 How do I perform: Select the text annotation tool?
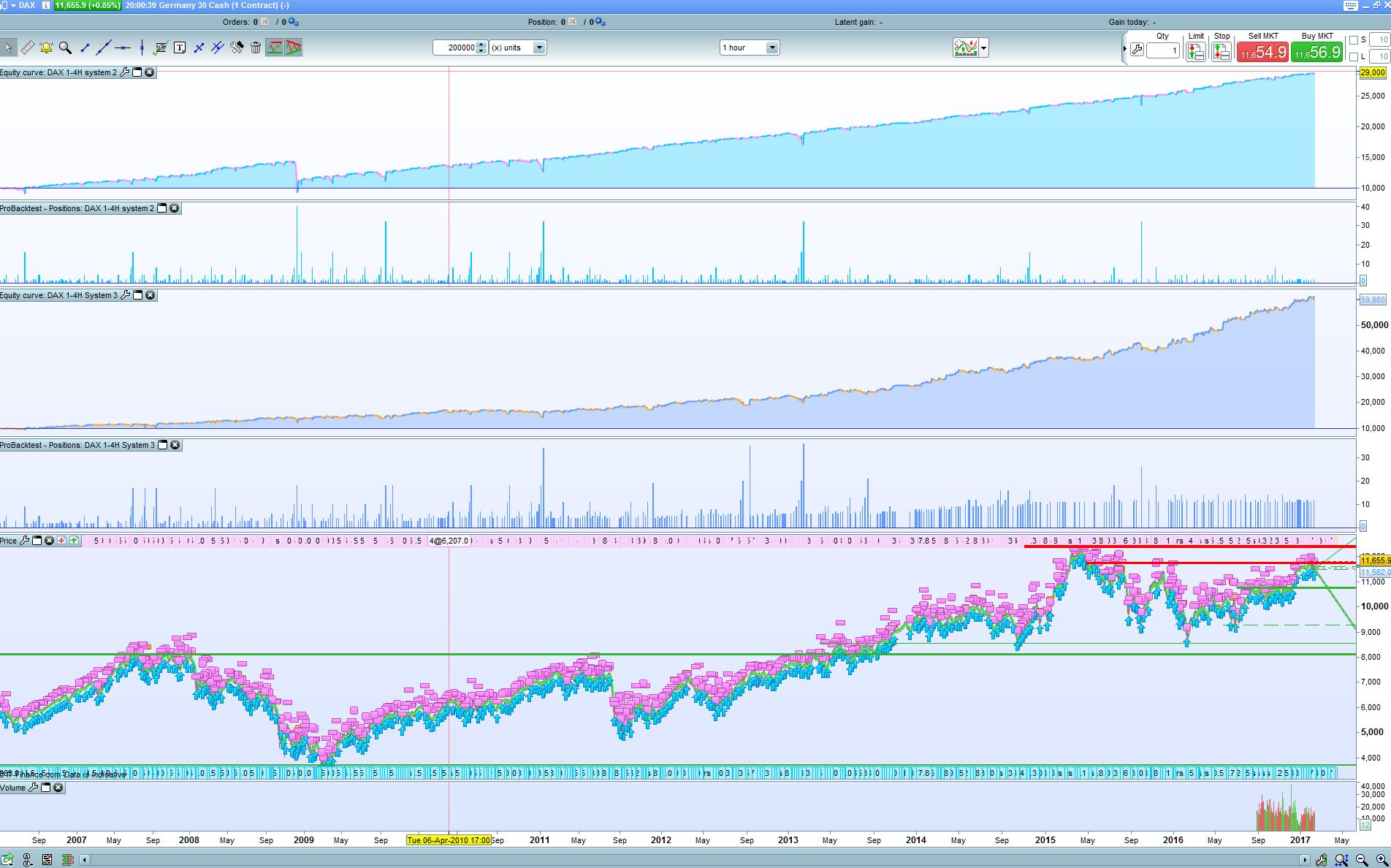[x=180, y=47]
